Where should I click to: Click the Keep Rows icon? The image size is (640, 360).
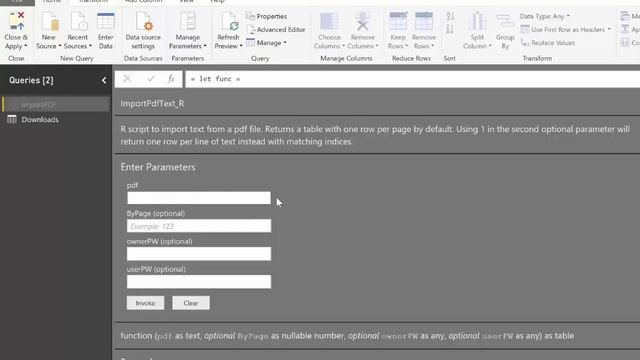(398, 21)
